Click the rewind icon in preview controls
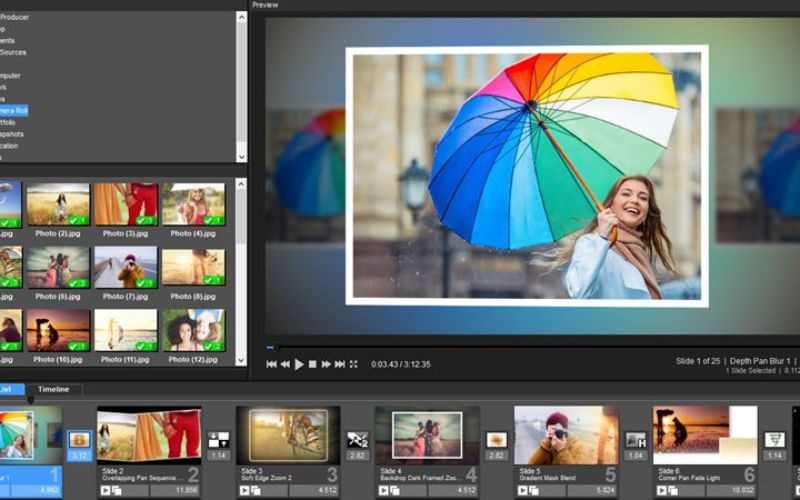 pos(285,364)
